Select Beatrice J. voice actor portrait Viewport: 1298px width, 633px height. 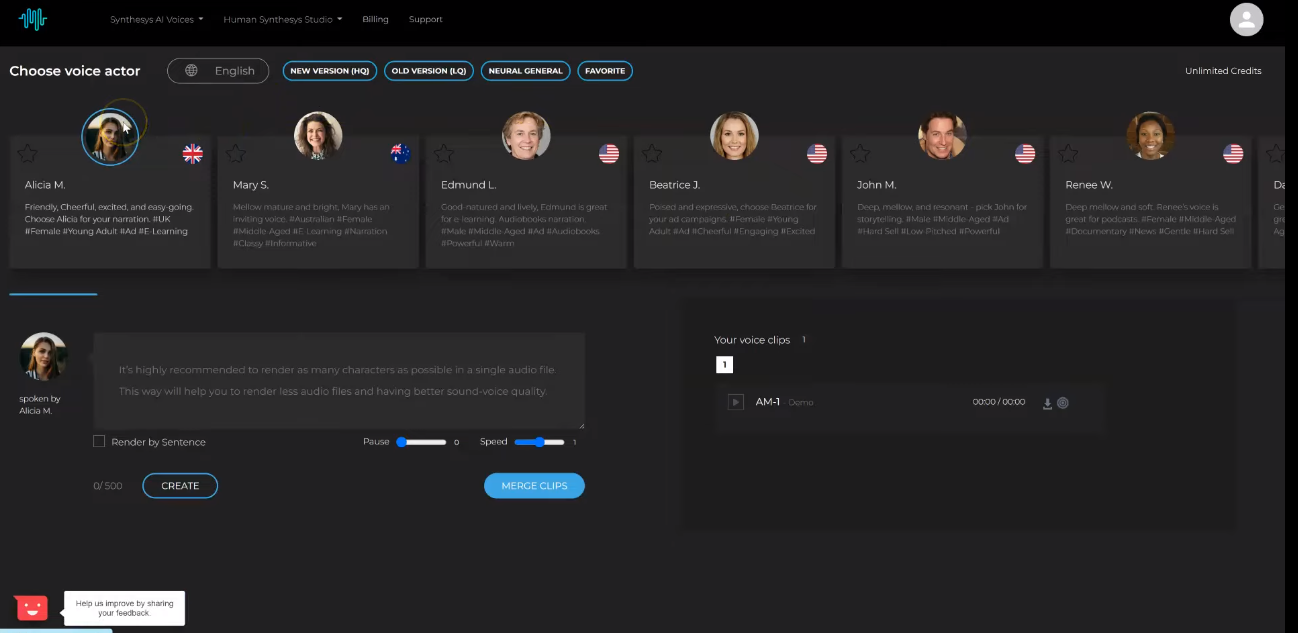[x=734, y=135]
